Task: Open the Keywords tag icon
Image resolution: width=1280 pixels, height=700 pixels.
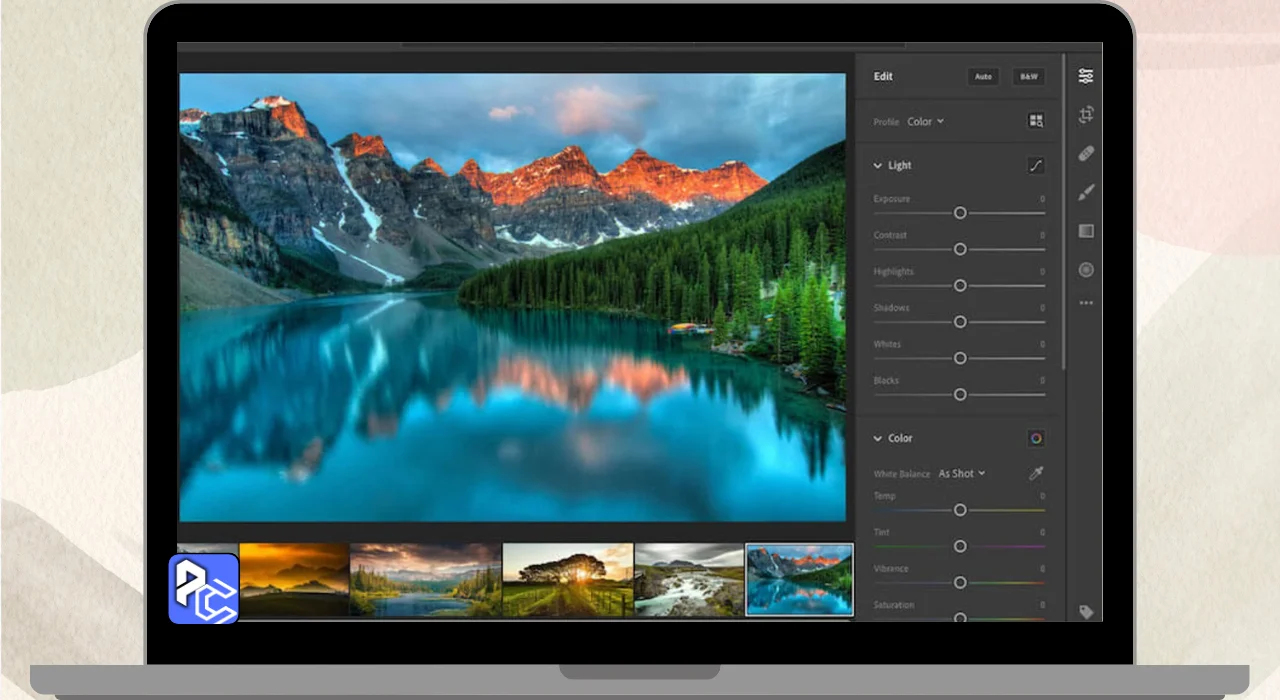Action: pyautogui.click(x=1086, y=612)
